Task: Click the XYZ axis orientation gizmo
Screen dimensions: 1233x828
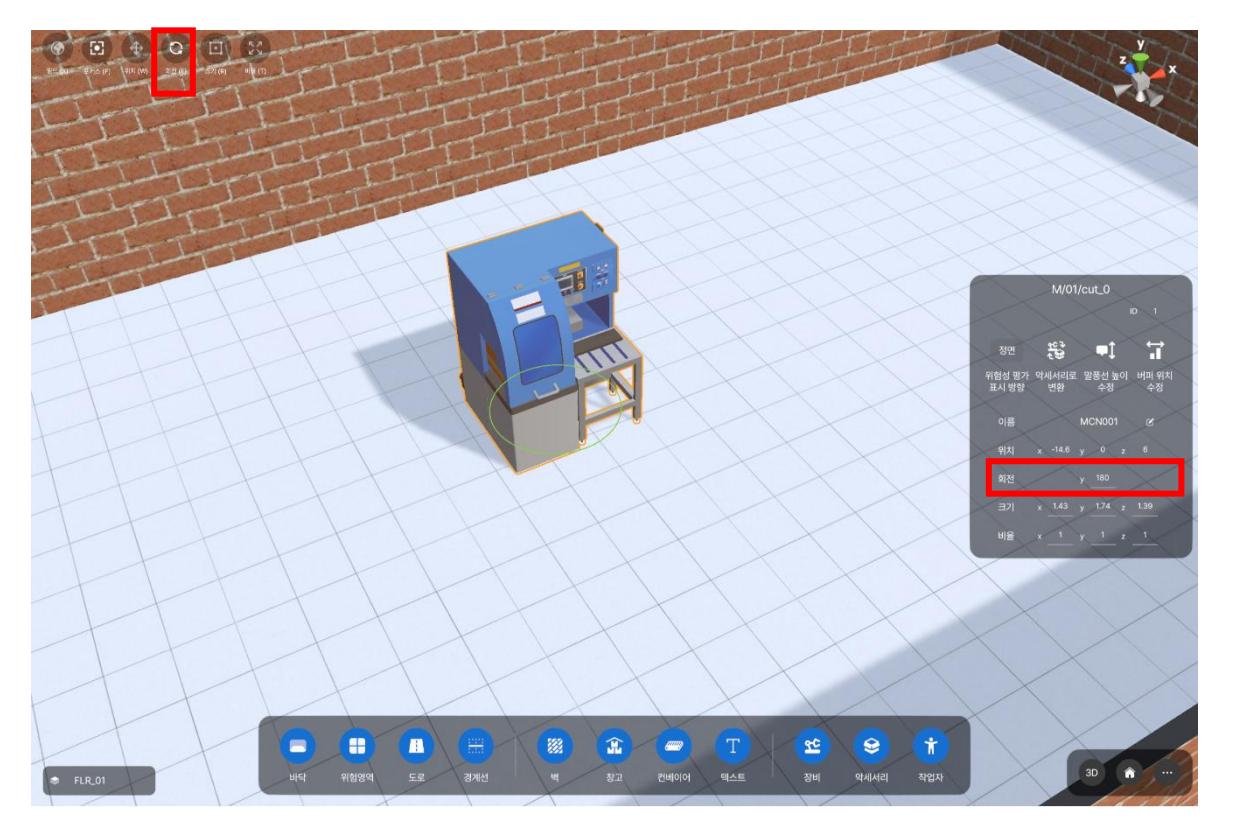Action: [1146, 73]
